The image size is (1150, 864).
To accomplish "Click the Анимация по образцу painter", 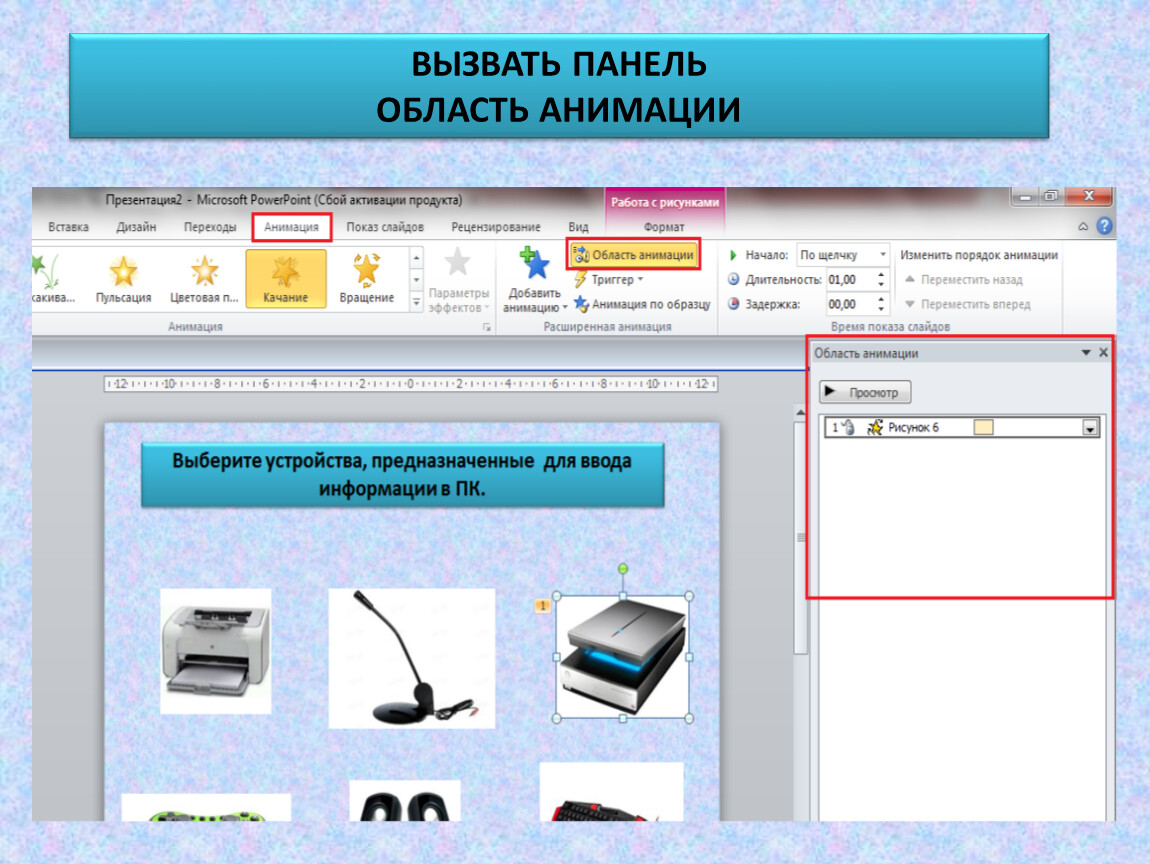I will 642,305.
